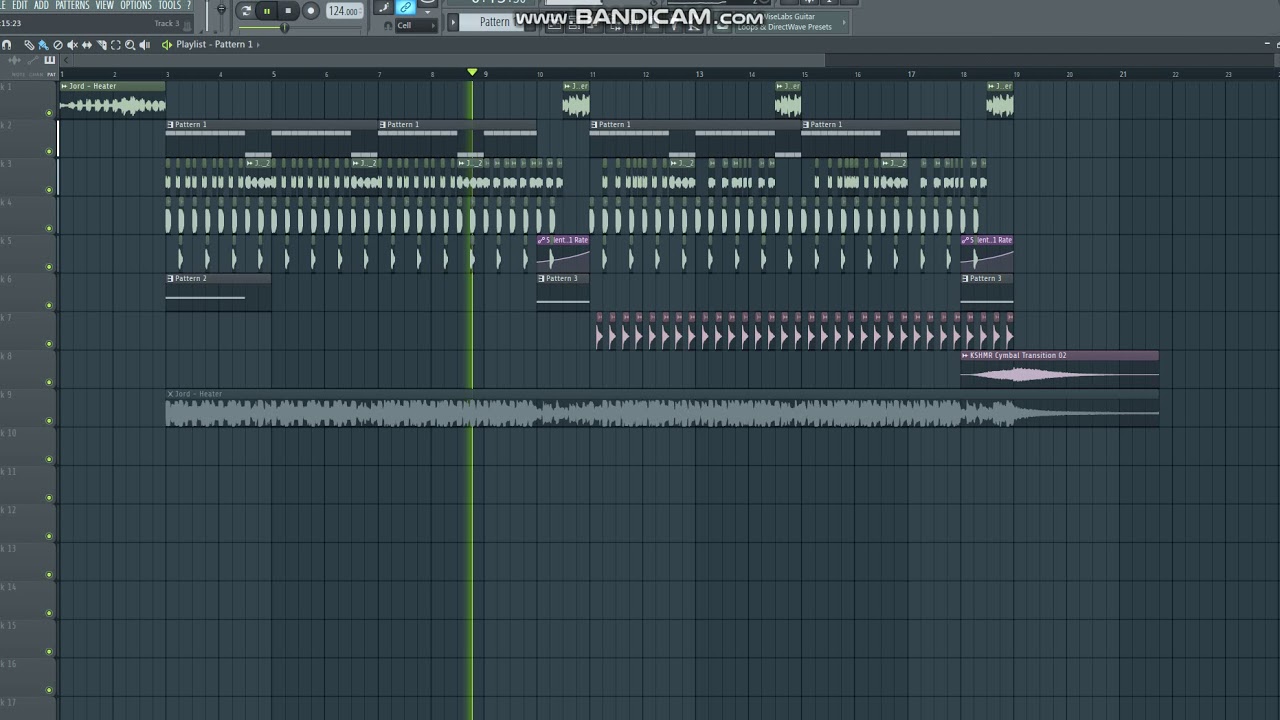
Task: Select the Delete tool in playlist toolbar
Action: pyautogui.click(x=58, y=45)
